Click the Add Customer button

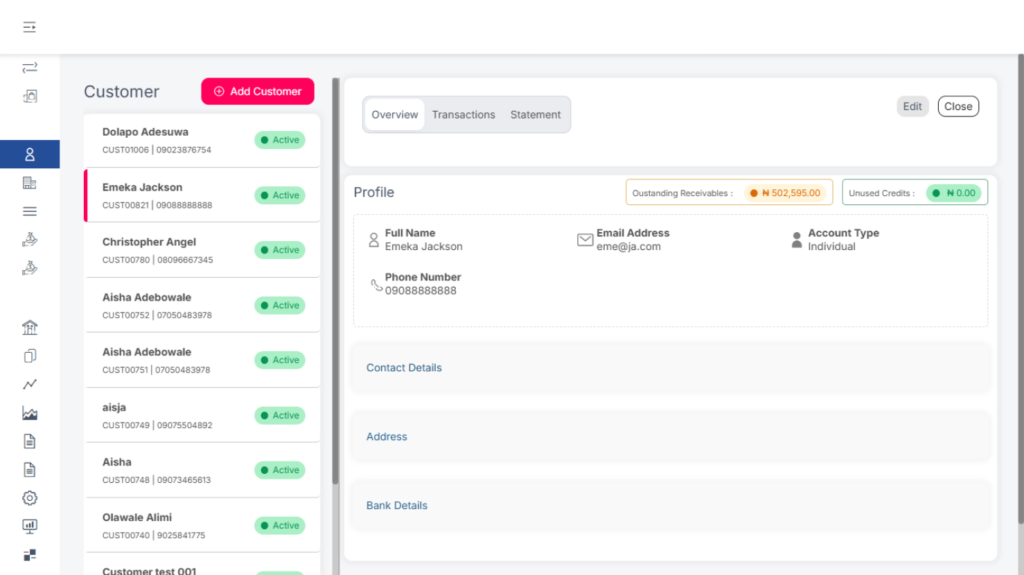point(257,91)
